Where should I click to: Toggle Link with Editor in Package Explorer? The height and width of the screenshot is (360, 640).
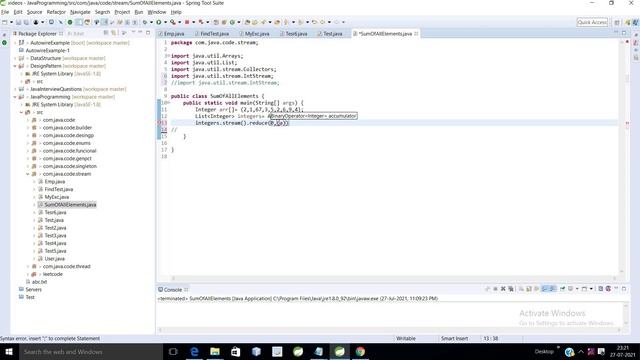[x=114, y=33]
